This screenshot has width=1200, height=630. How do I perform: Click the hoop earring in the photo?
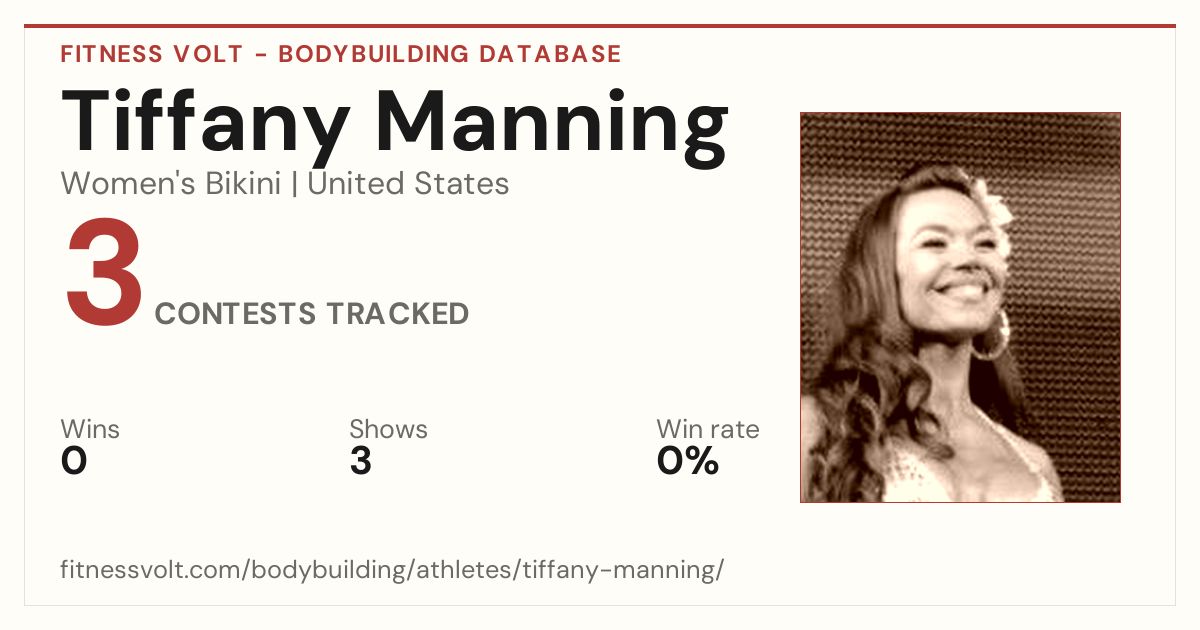point(990,336)
